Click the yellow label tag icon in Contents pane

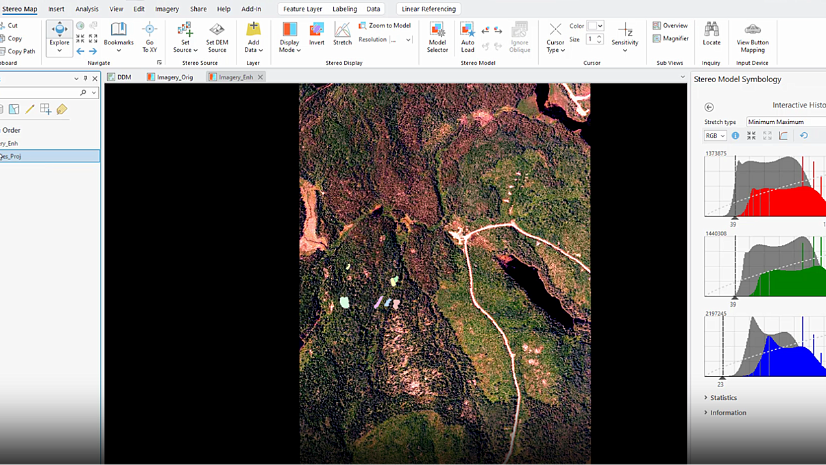click(62, 109)
